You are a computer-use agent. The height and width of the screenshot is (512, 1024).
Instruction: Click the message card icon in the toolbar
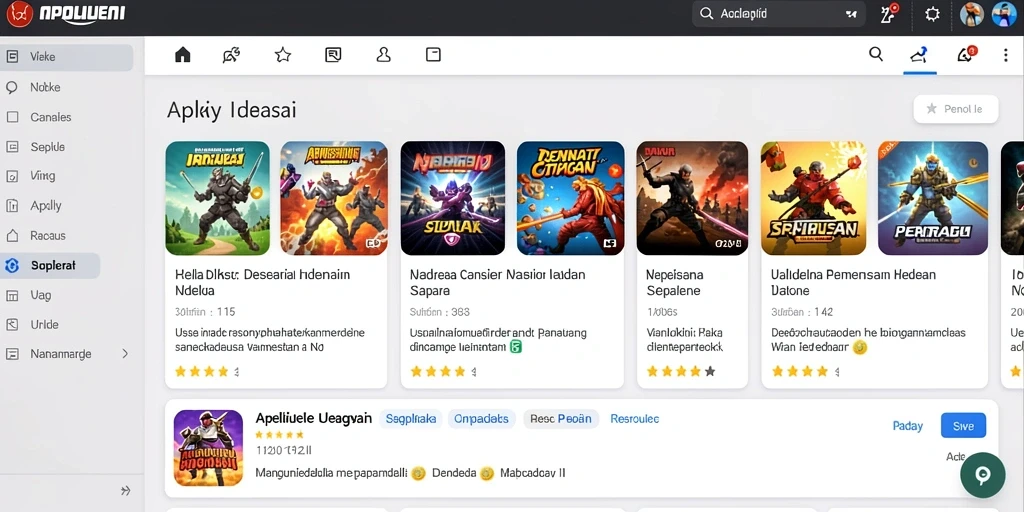coord(333,55)
